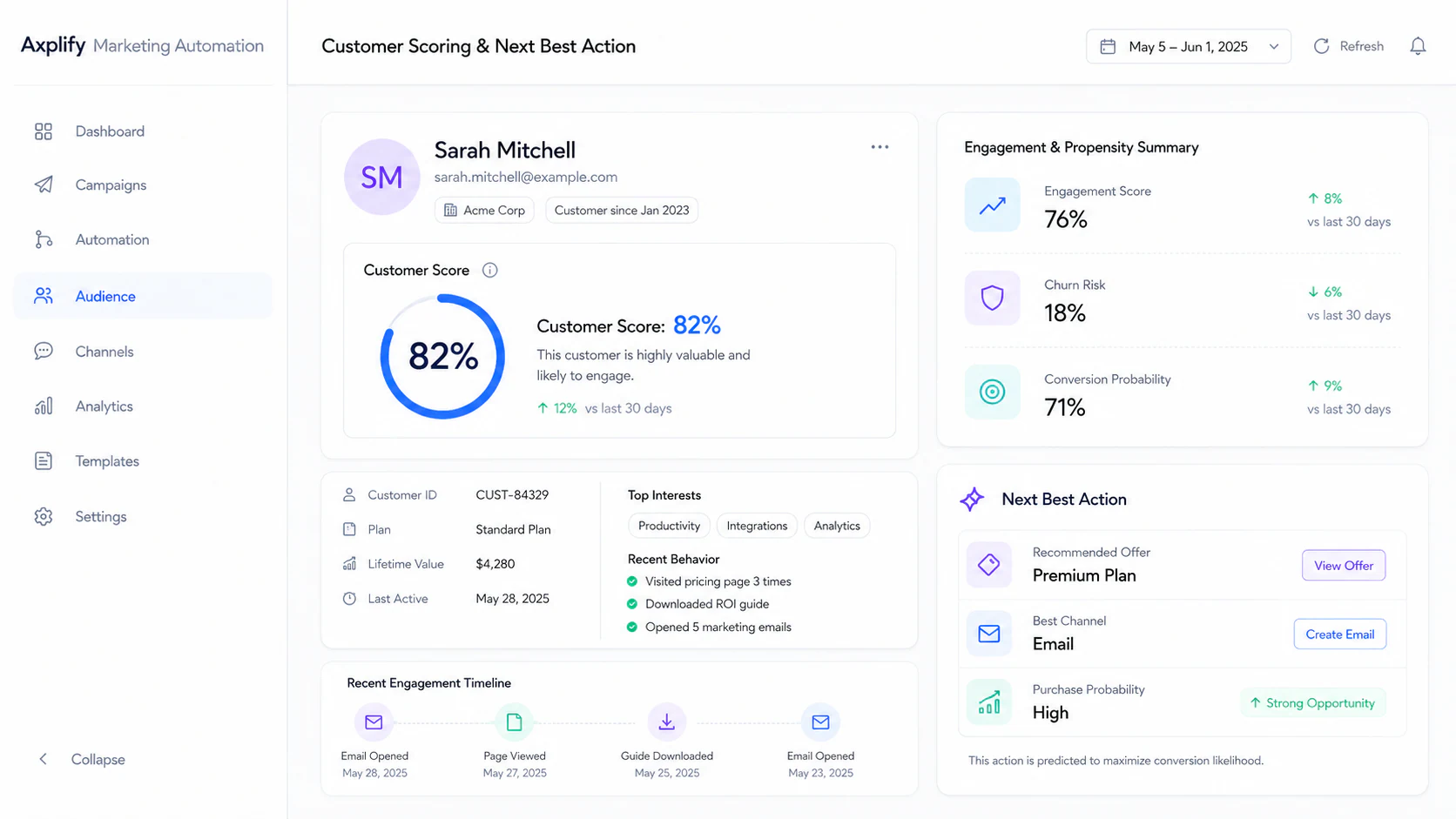Click the Refresh button label

(1361, 46)
